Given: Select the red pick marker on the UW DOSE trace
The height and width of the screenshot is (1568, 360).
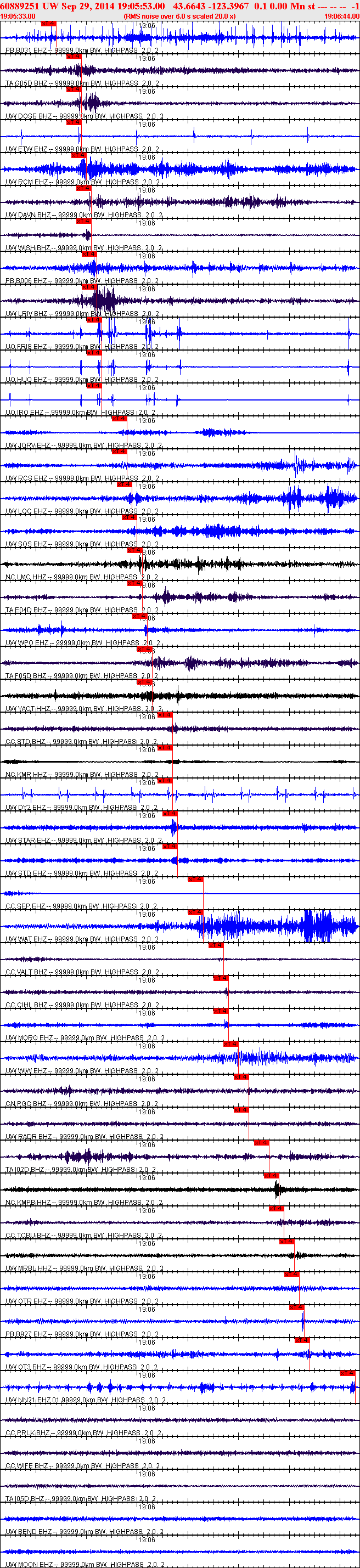Looking at the screenshot, I should [73, 89].
